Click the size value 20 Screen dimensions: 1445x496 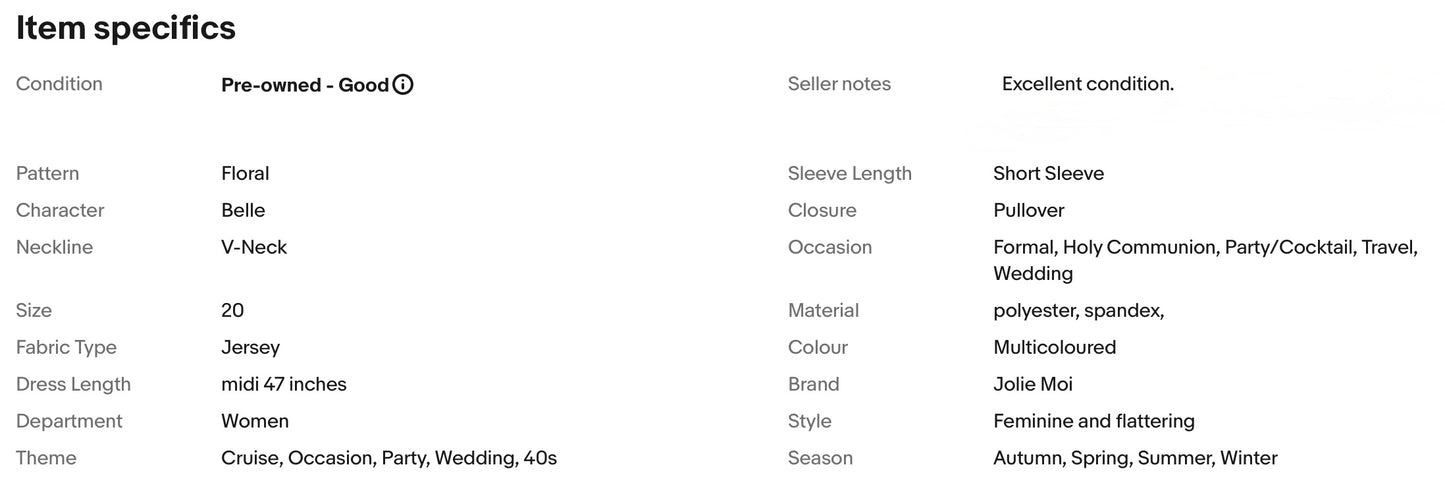(232, 310)
